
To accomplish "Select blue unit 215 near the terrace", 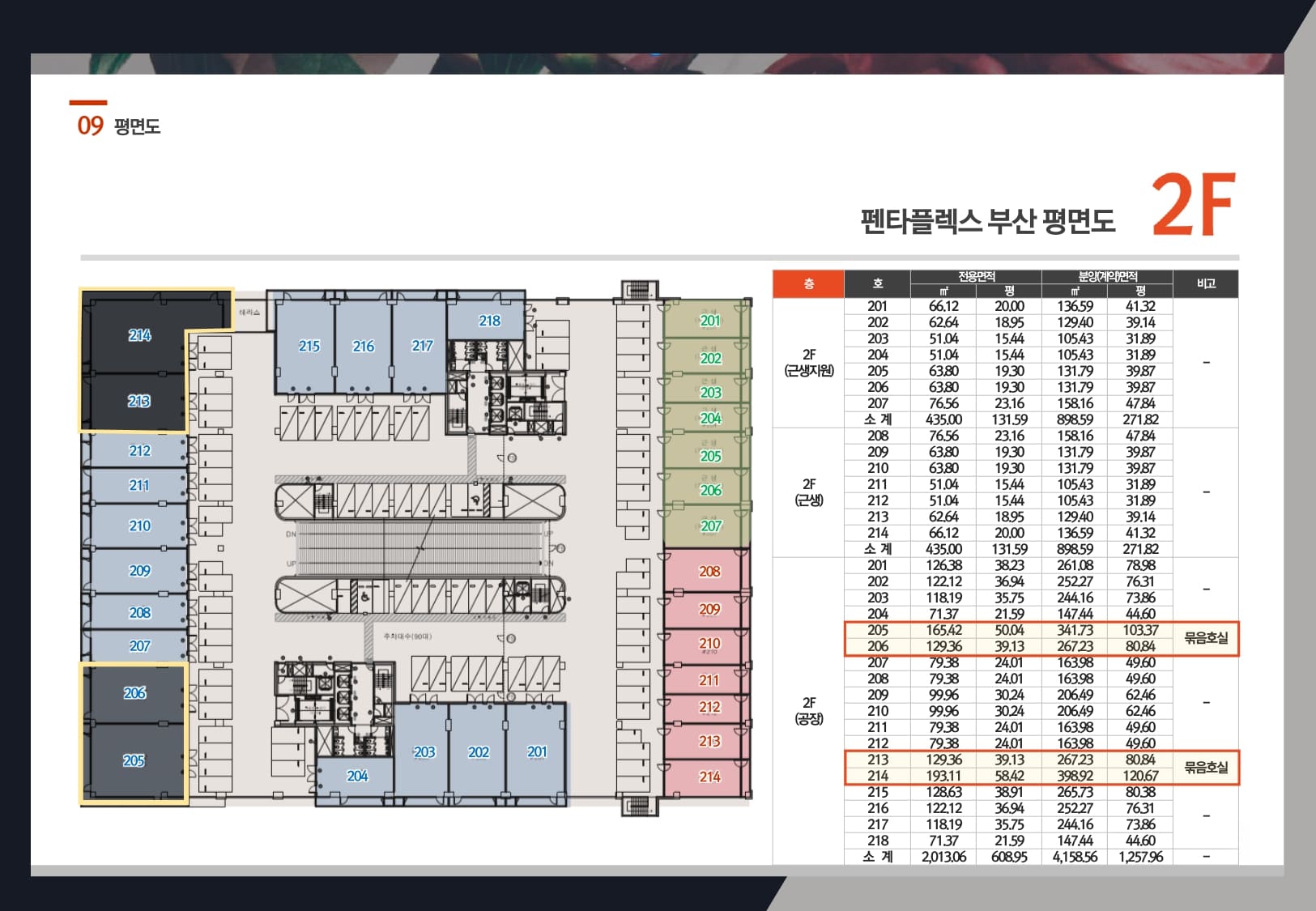I will tap(309, 347).
